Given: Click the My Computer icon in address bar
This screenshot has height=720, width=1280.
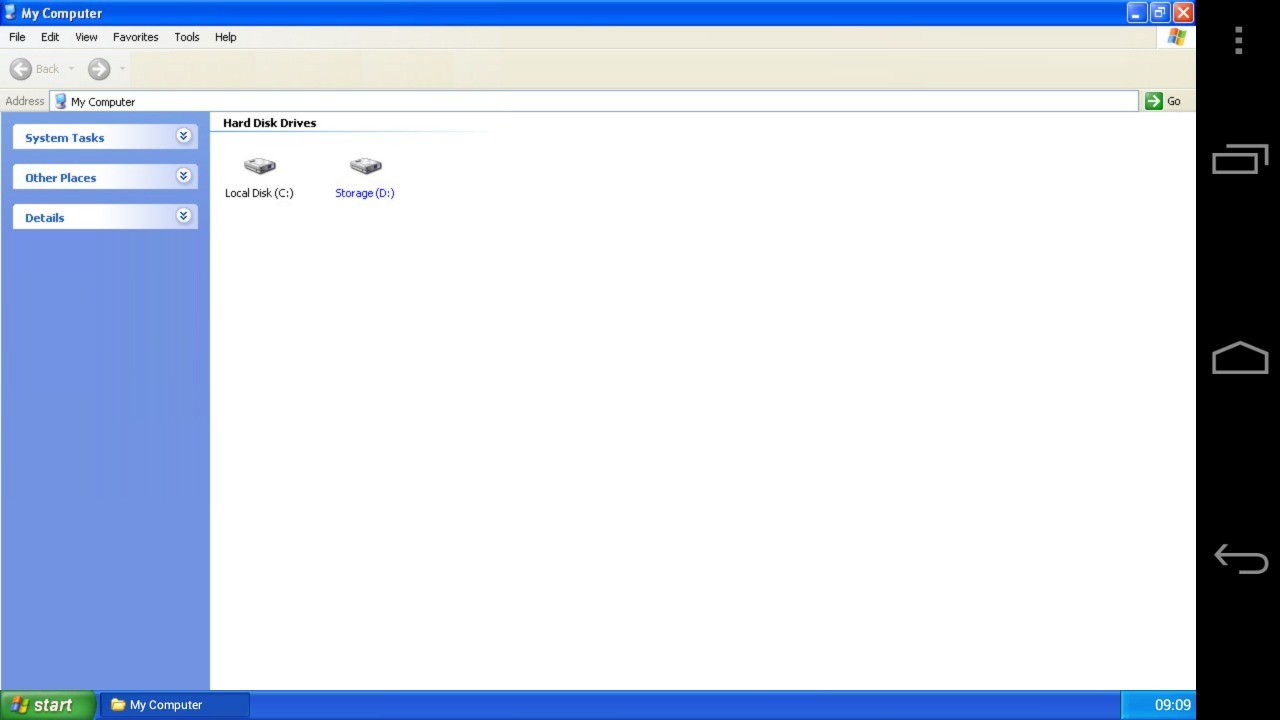Looking at the screenshot, I should point(60,101).
